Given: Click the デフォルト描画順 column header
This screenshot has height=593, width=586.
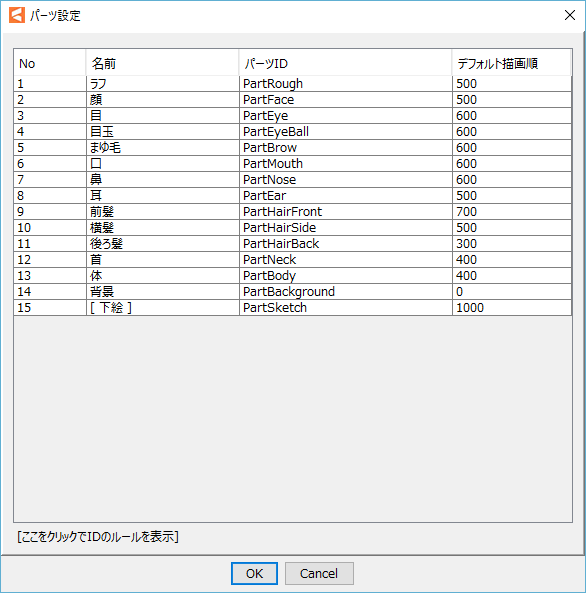Looking at the screenshot, I should 512,63.
